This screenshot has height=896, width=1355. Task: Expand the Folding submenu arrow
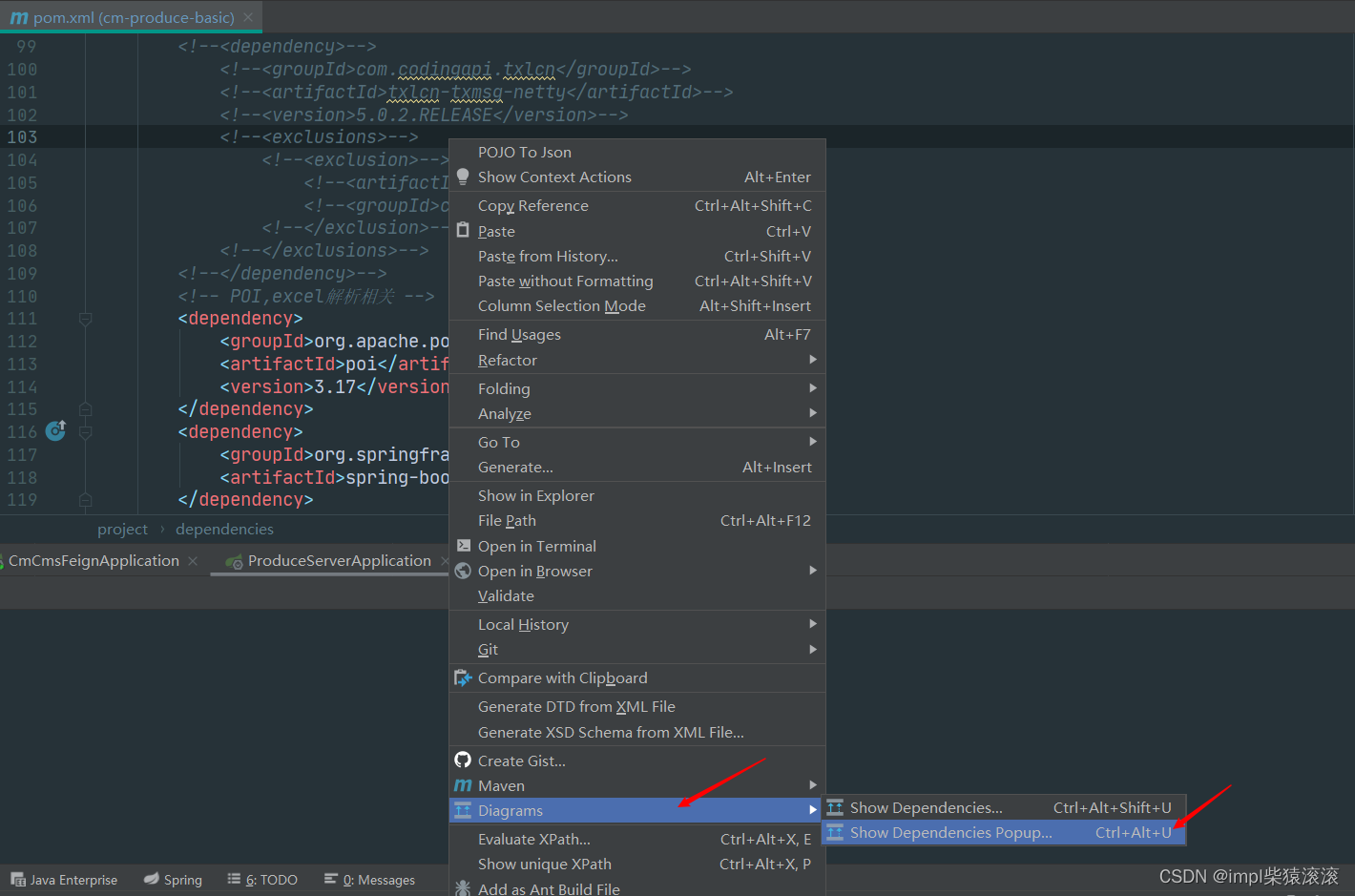pos(813,388)
